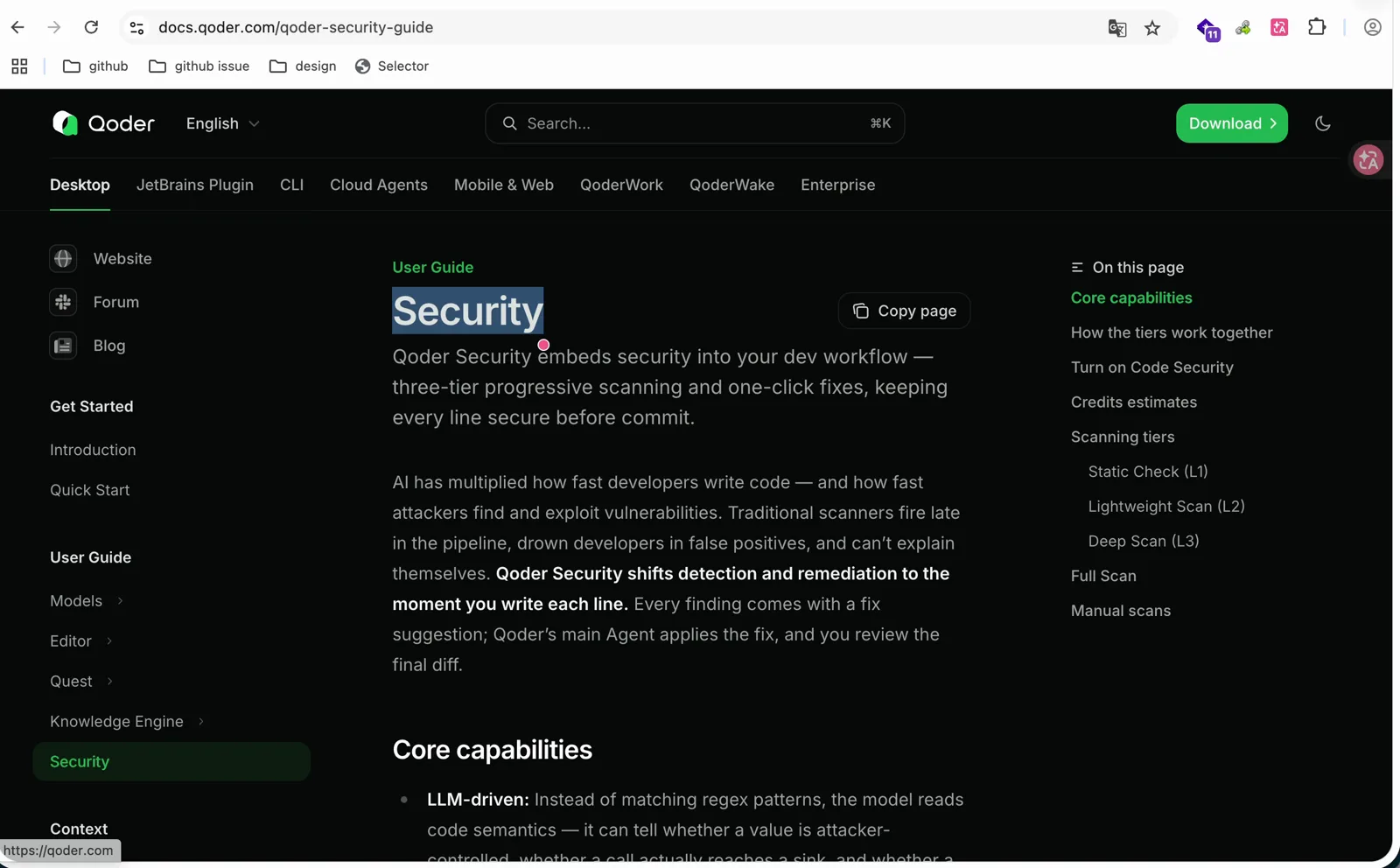Switch to the Desktop tab
This screenshot has height=868, width=1400.
coord(80,185)
